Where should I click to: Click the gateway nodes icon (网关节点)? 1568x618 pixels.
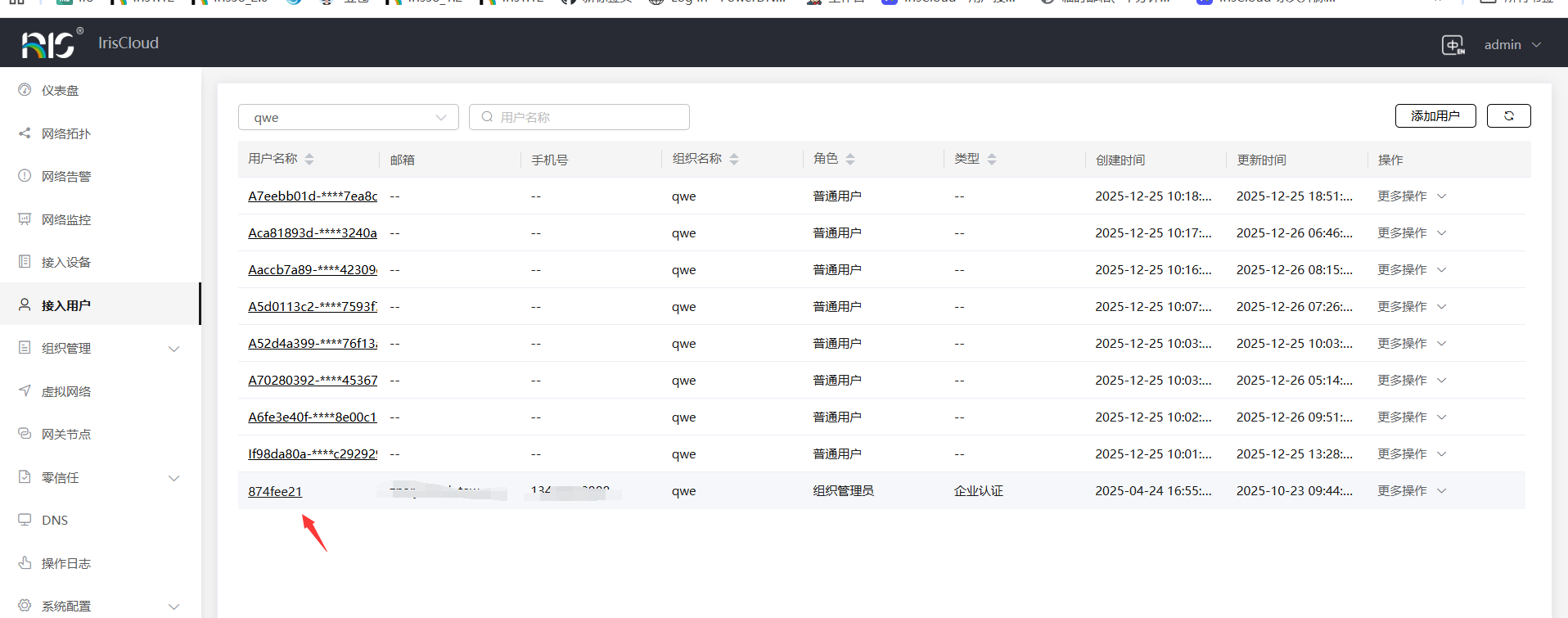[x=25, y=434]
